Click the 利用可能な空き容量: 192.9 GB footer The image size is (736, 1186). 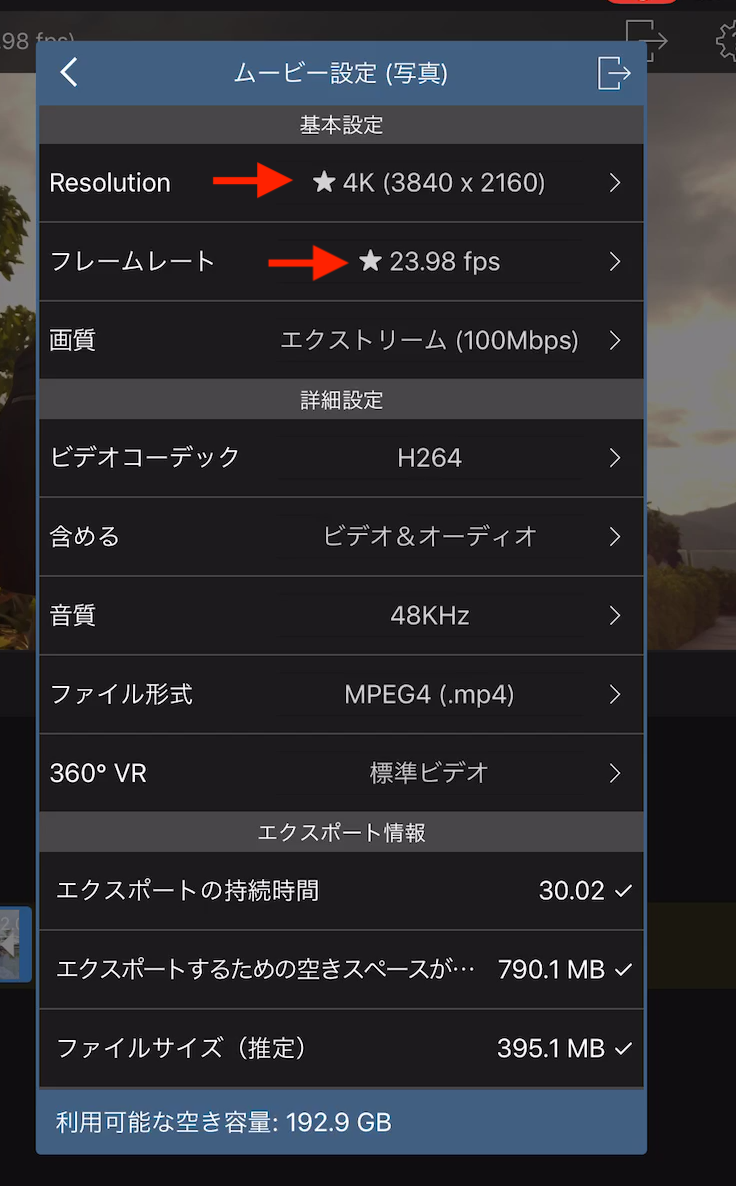(x=224, y=1122)
